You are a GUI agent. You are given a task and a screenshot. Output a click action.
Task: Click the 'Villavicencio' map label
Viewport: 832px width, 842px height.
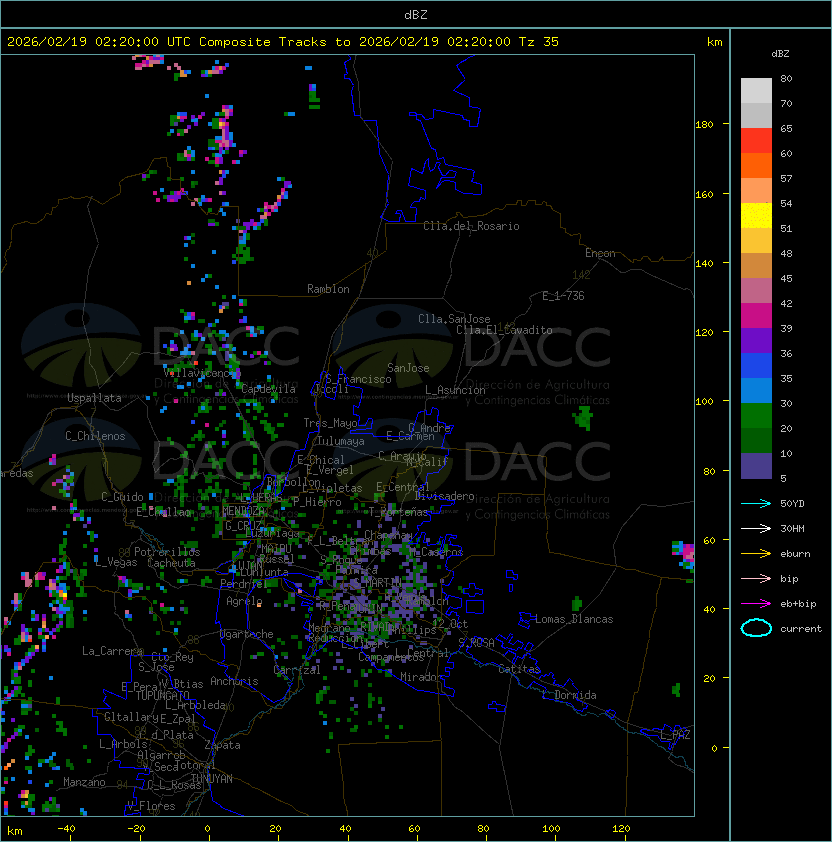click(x=202, y=373)
